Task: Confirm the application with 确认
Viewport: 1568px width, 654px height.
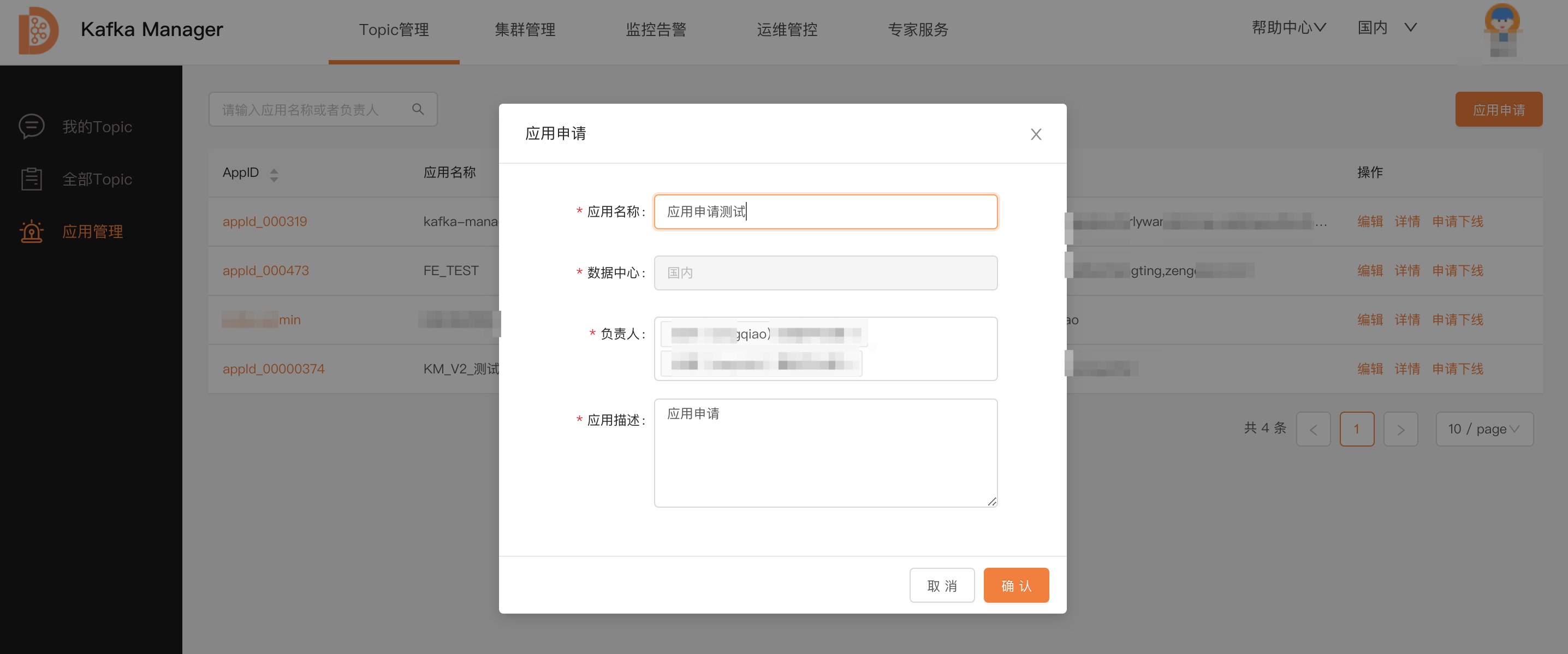Action: point(1015,585)
